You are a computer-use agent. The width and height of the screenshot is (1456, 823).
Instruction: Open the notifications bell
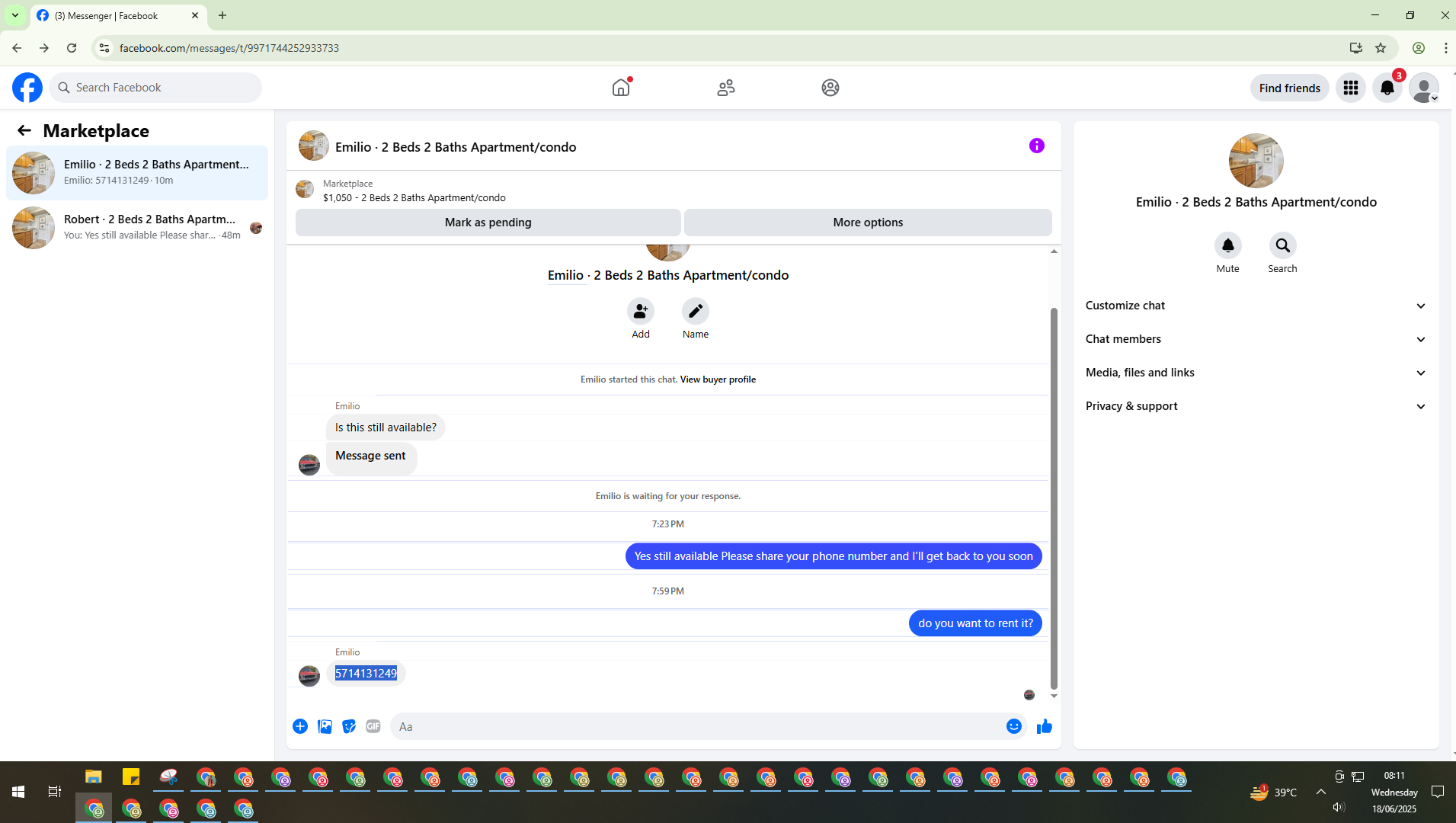(x=1387, y=88)
